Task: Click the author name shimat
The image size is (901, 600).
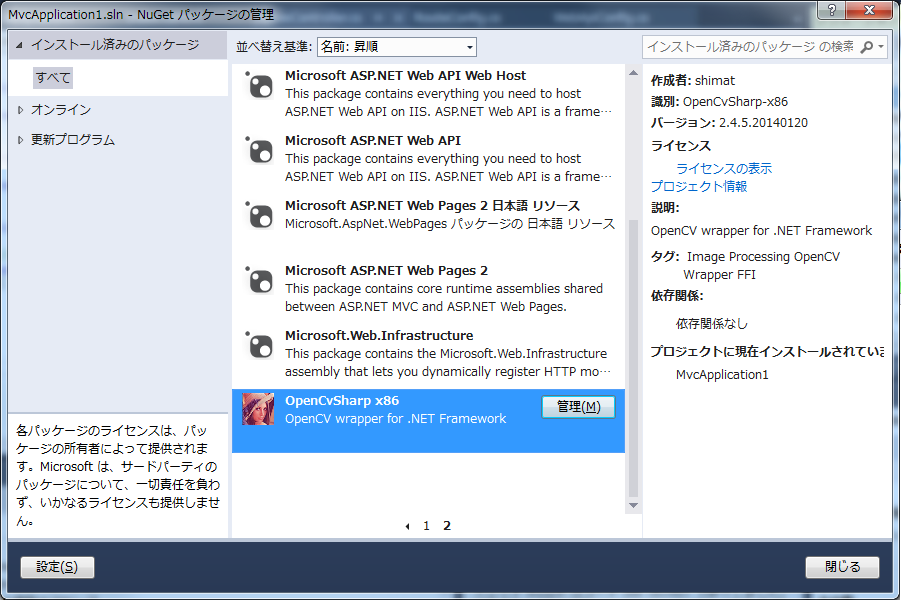Action: click(x=715, y=80)
